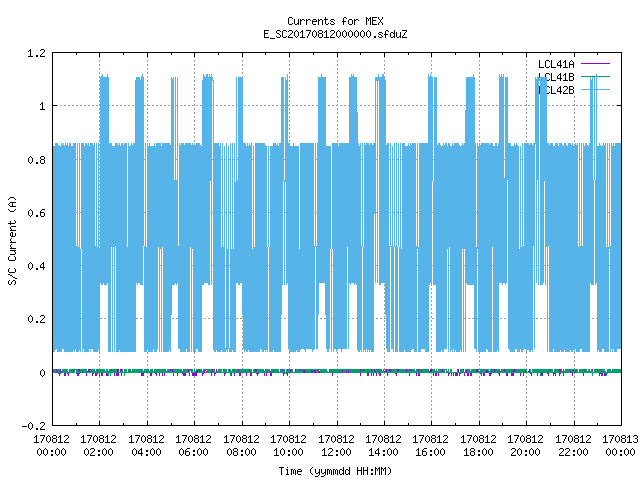Screen dimensions: 640x480
Task: Click the x-axis tick '170812 12:00'
Action: [x=336, y=446]
